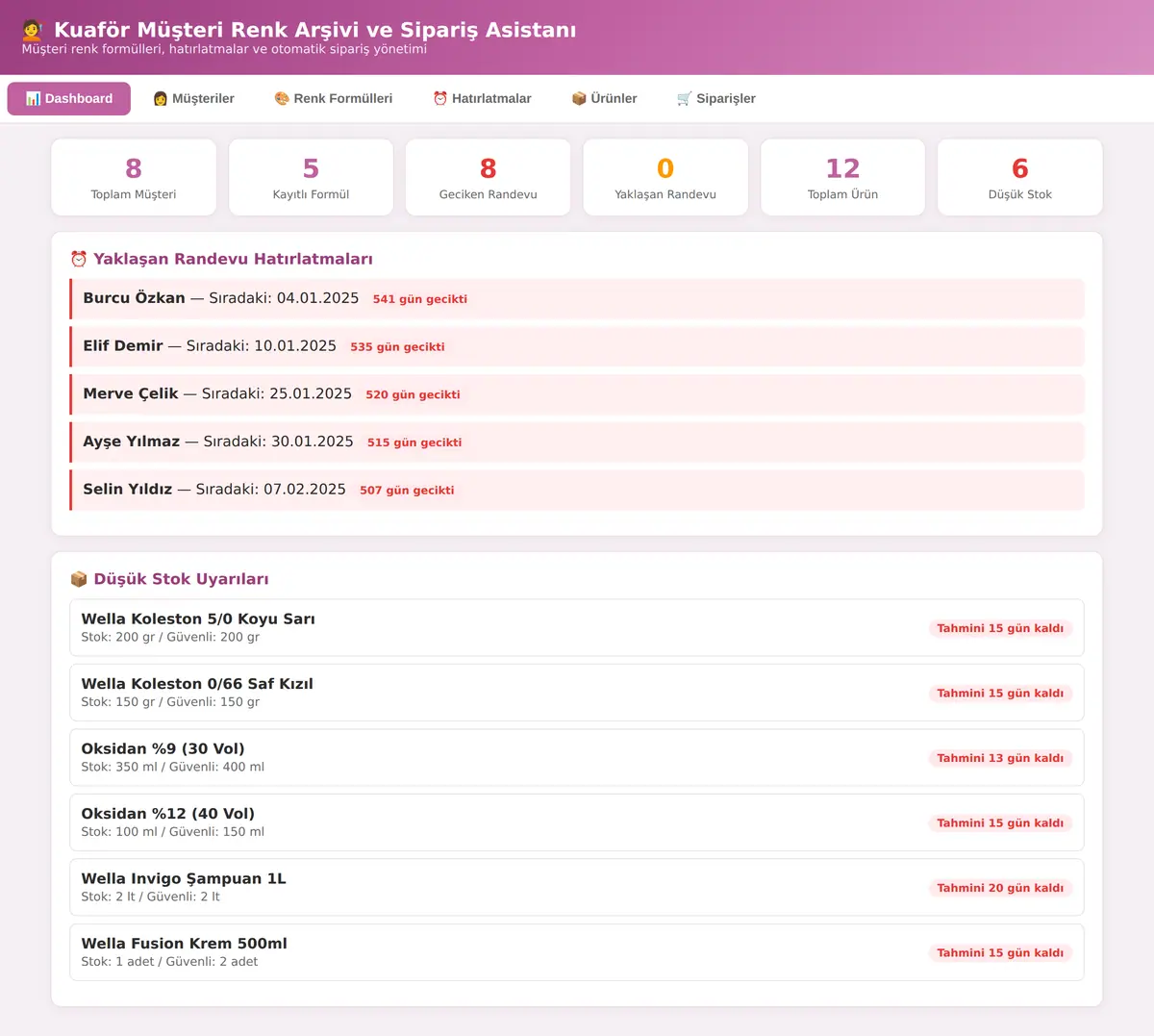This screenshot has width=1154, height=1036.
Task: Click the "507 gün gecikti" badge
Action: tap(407, 491)
